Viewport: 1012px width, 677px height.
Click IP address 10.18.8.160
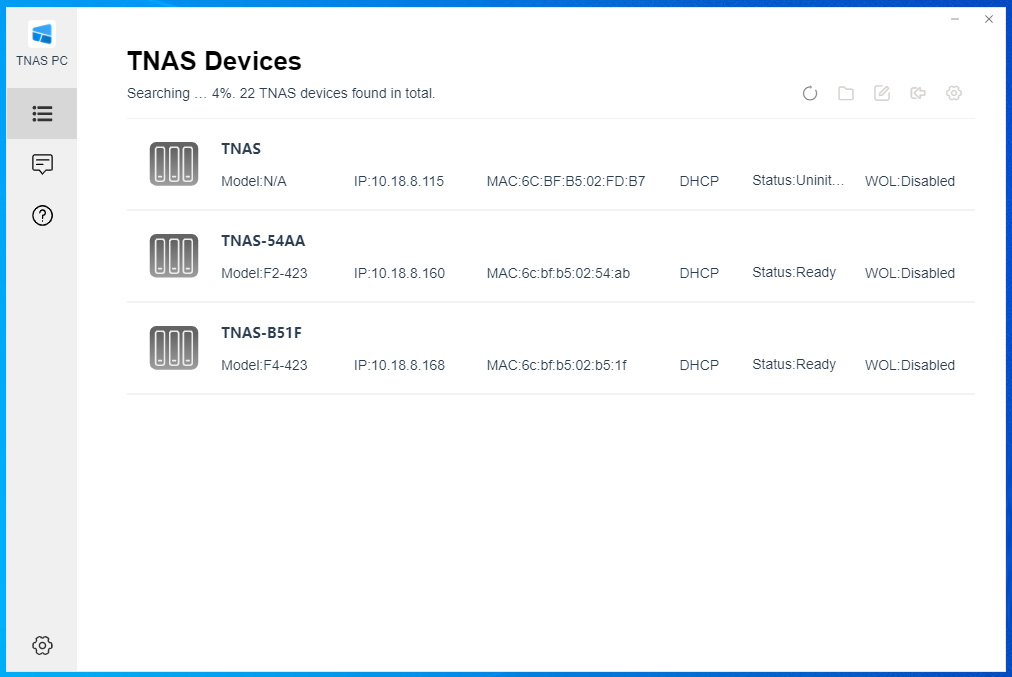[399, 273]
